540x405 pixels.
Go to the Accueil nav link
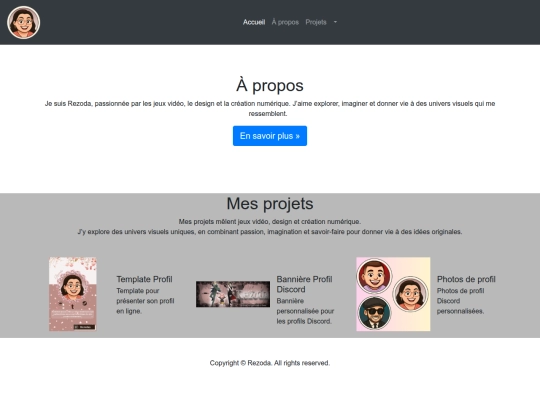point(254,22)
